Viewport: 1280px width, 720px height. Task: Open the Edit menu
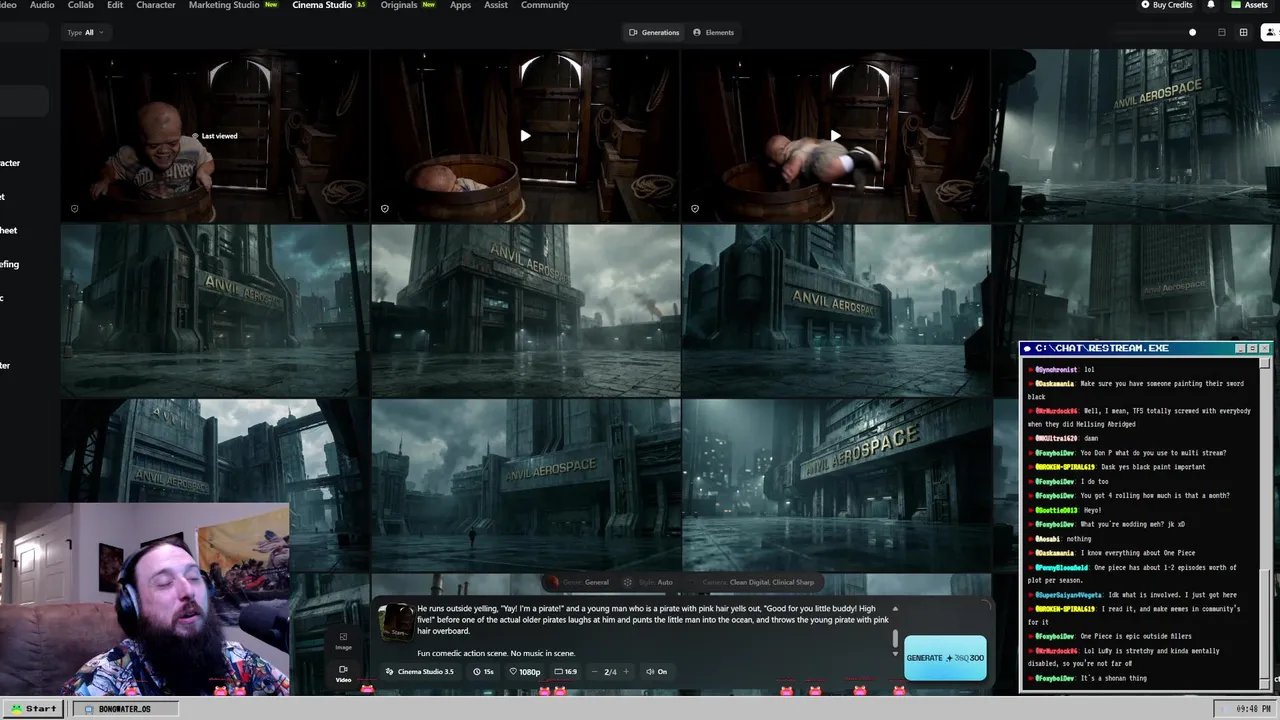[115, 5]
